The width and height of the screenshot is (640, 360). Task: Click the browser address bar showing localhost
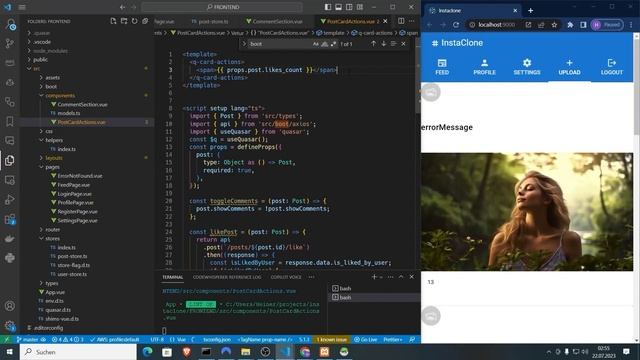tap(496, 25)
